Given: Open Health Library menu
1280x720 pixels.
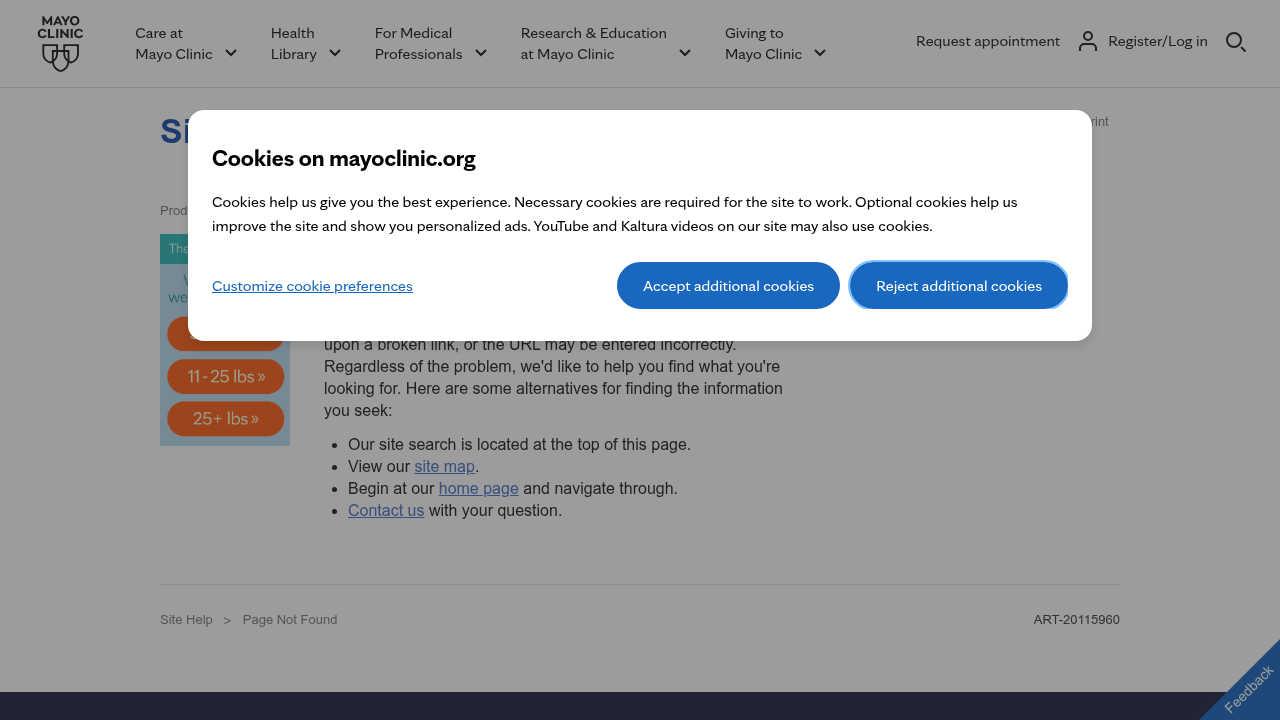Looking at the screenshot, I should pyautogui.click(x=294, y=43).
